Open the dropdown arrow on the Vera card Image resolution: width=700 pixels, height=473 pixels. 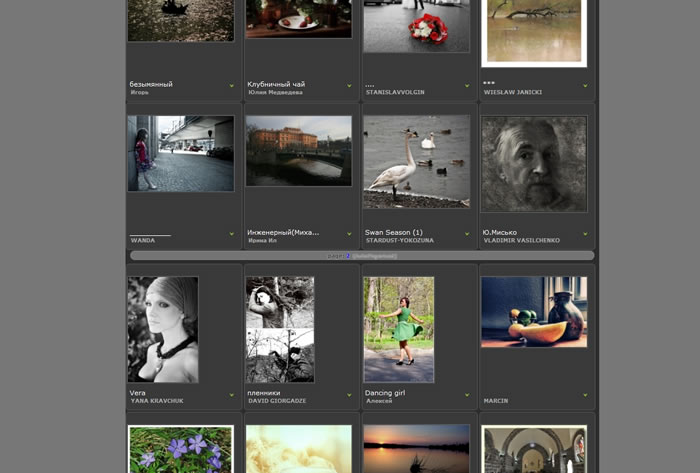pyautogui.click(x=231, y=395)
